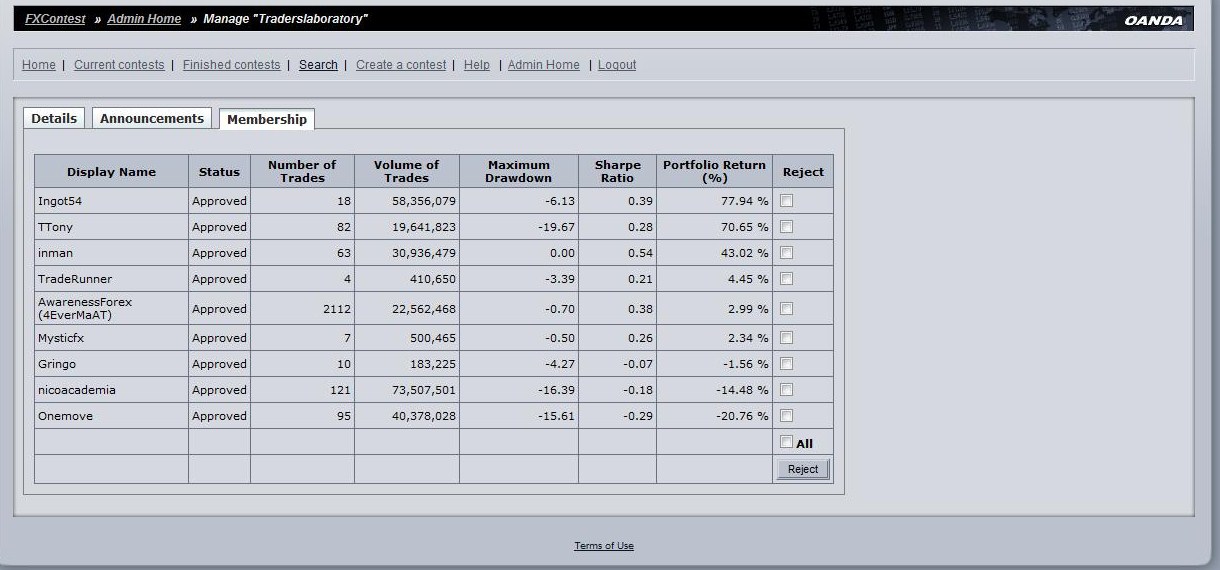The image size is (1220, 570).
Task: Click the 77.94 % portfolio return
Action: [745, 201]
